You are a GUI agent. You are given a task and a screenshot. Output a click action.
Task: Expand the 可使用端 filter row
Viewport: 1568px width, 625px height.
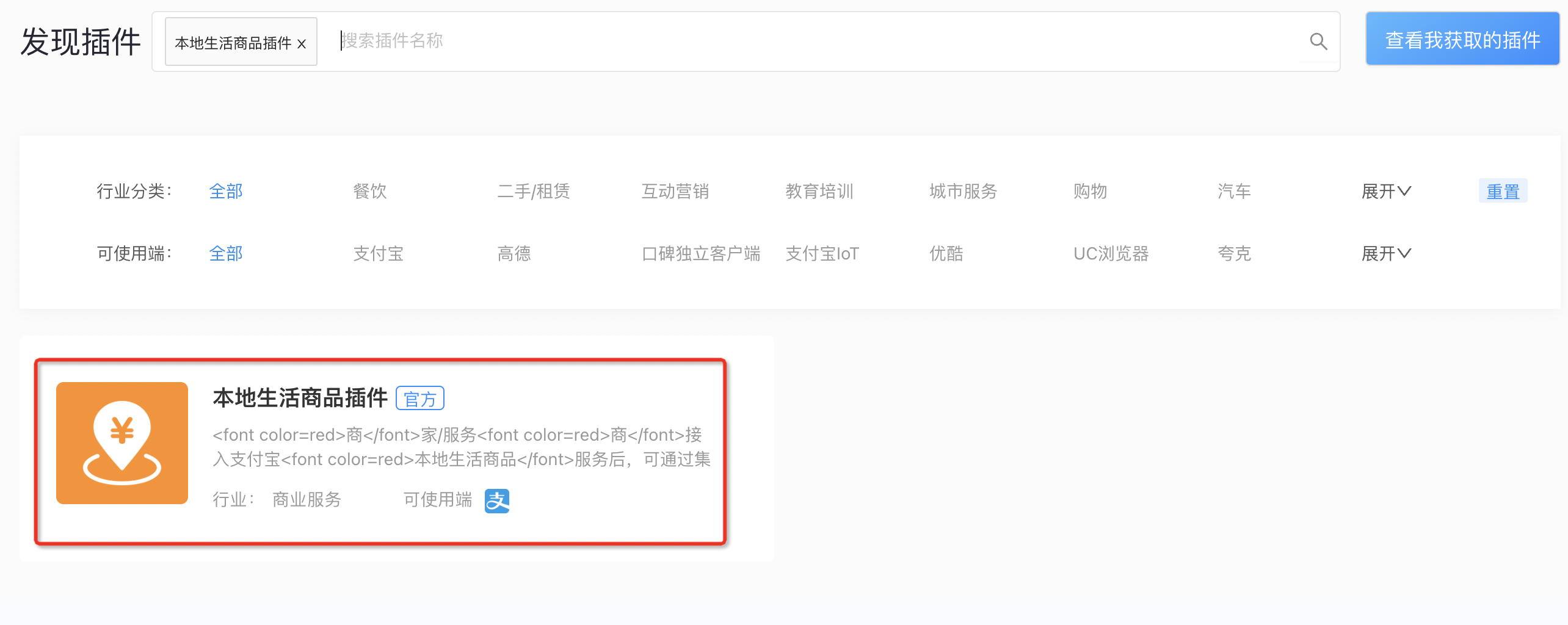click(x=1386, y=253)
